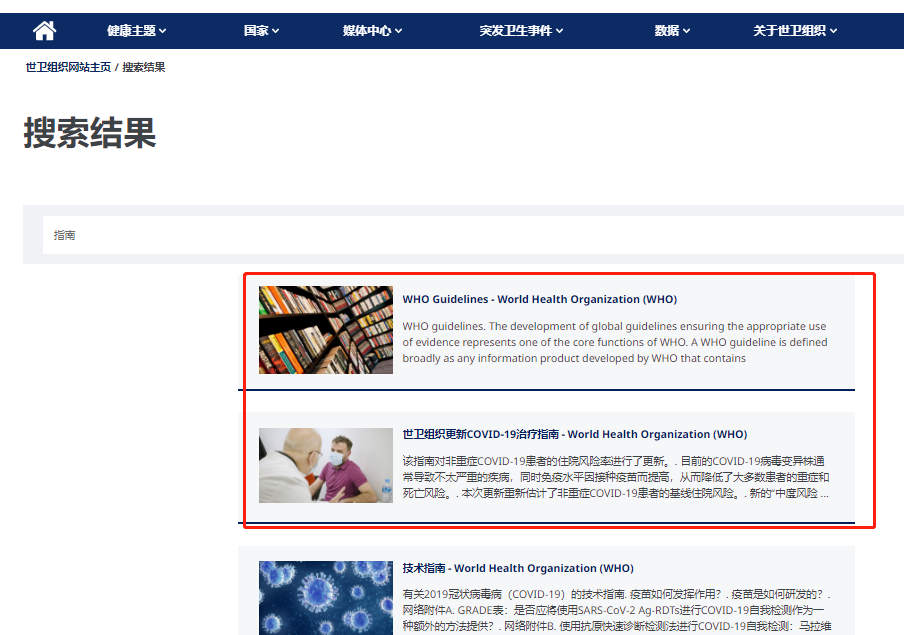Image resolution: width=904 pixels, height=635 pixels.
Task: Expand chevron next to 数据
Action: click(687, 31)
